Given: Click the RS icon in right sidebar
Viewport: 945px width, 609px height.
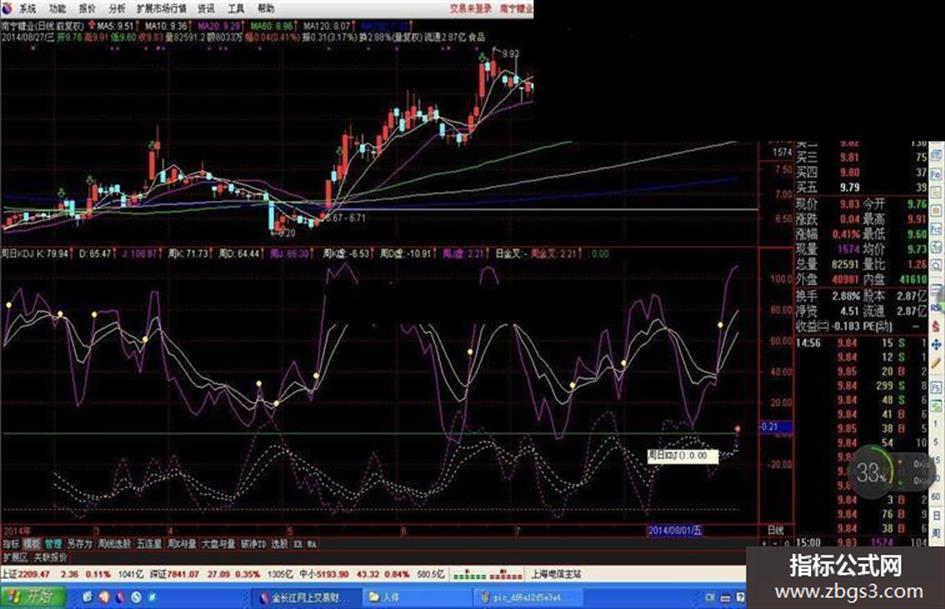Looking at the screenshot, I should click(936, 307).
